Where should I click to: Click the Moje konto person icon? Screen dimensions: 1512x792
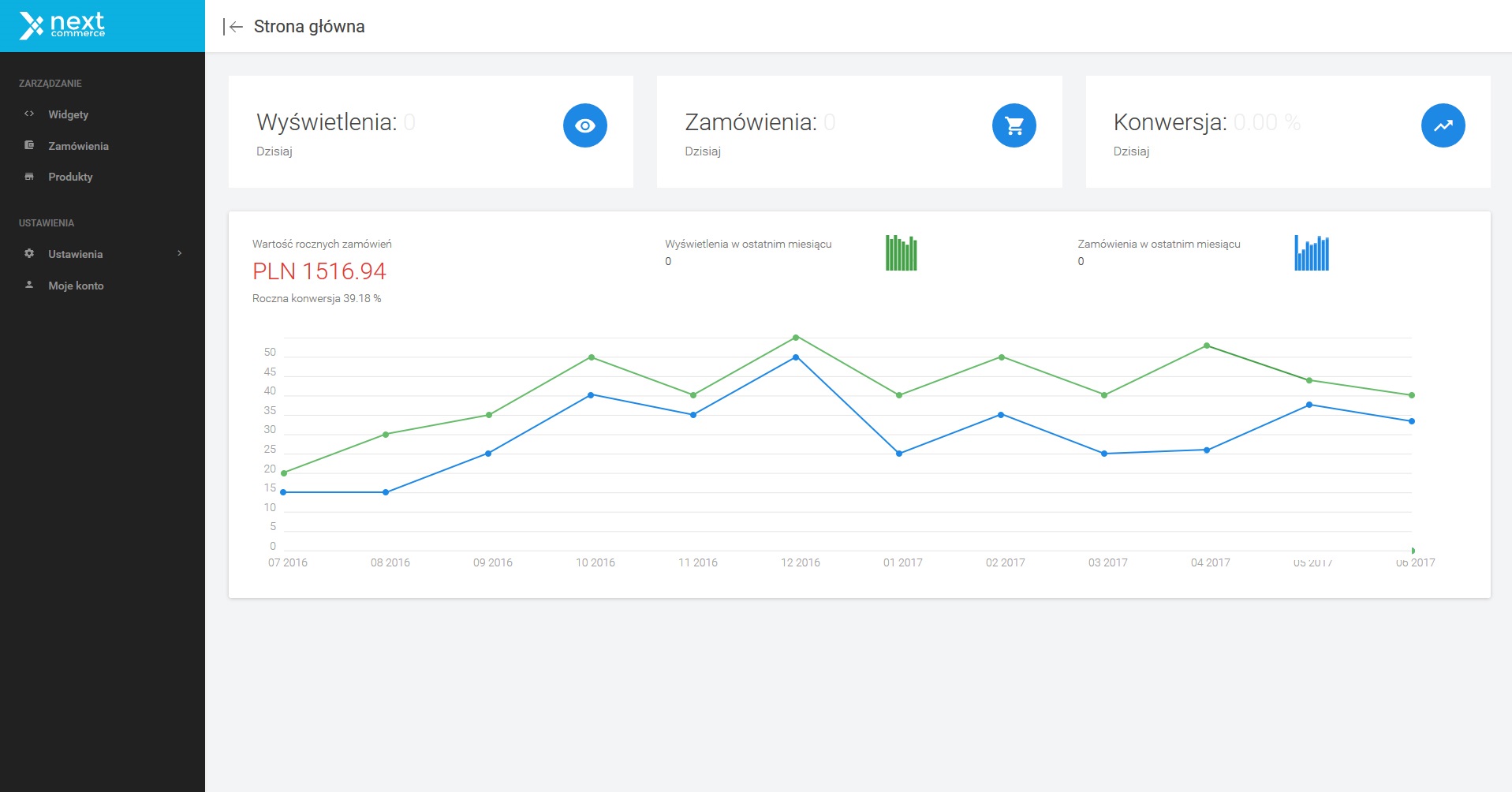click(29, 285)
